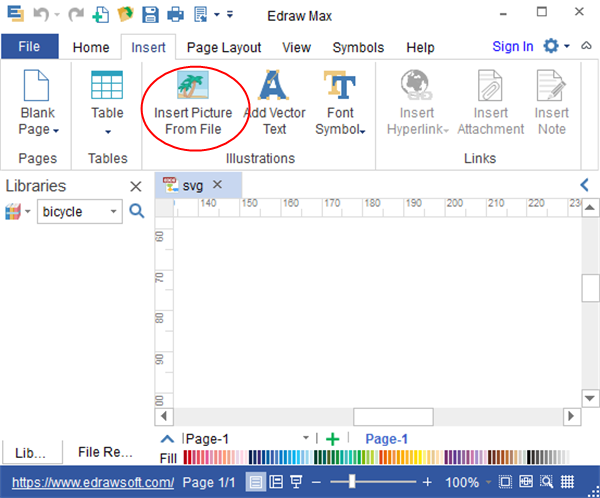600x498 pixels.
Task: Open the zoom level 100% dropdown
Action: click(x=488, y=482)
